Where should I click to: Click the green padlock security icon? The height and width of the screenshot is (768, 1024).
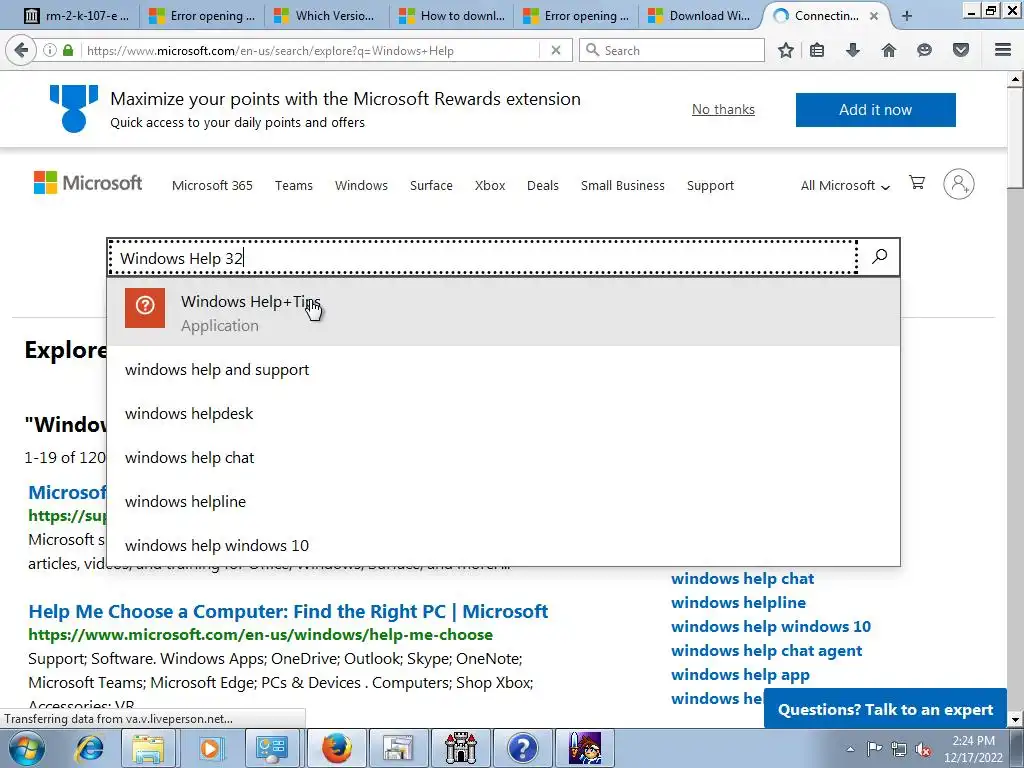click(67, 50)
